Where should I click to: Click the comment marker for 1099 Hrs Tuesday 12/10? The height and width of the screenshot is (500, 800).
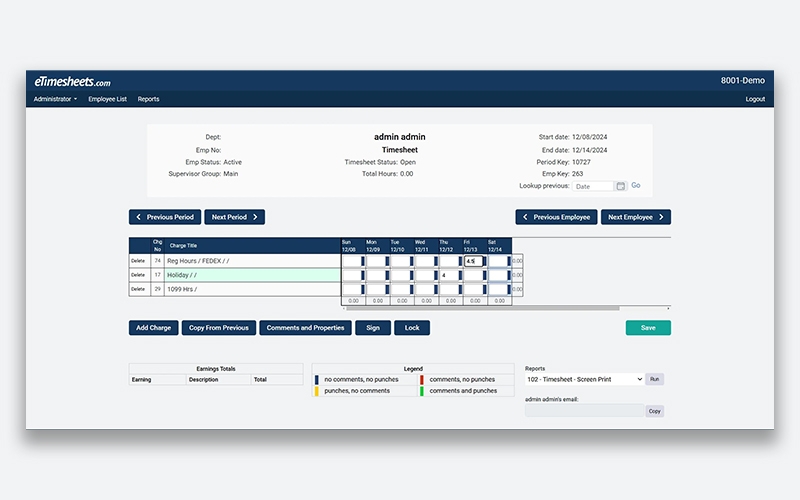click(412, 289)
